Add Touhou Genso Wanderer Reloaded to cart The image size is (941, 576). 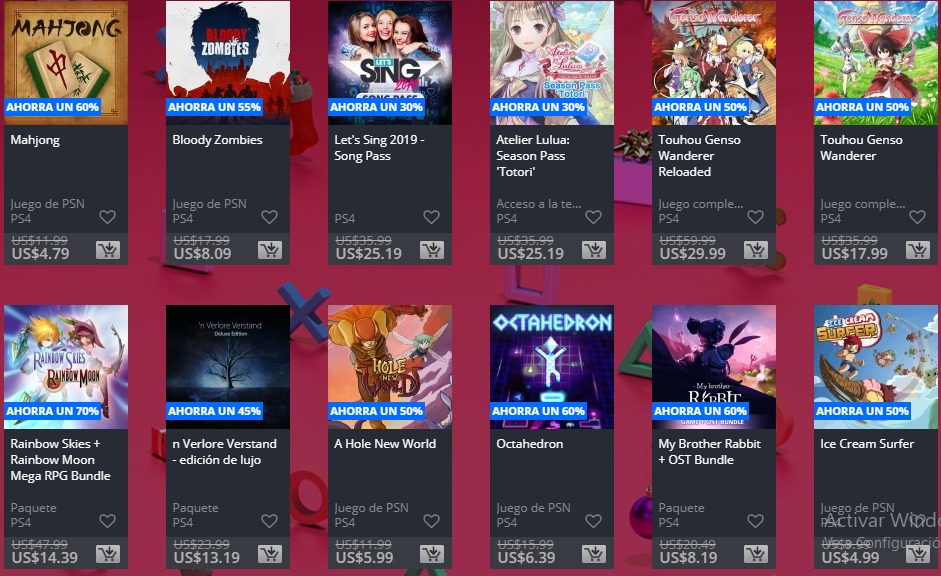756,250
